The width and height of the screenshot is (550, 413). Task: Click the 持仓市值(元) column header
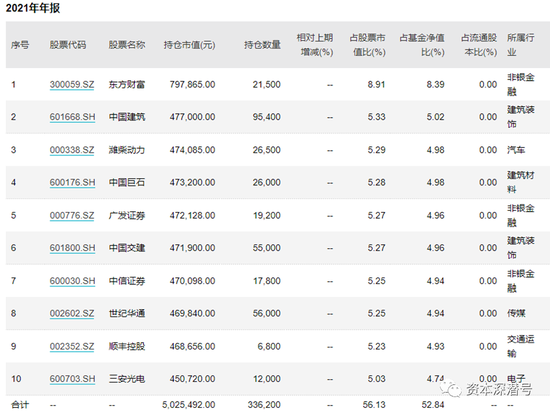(189, 45)
